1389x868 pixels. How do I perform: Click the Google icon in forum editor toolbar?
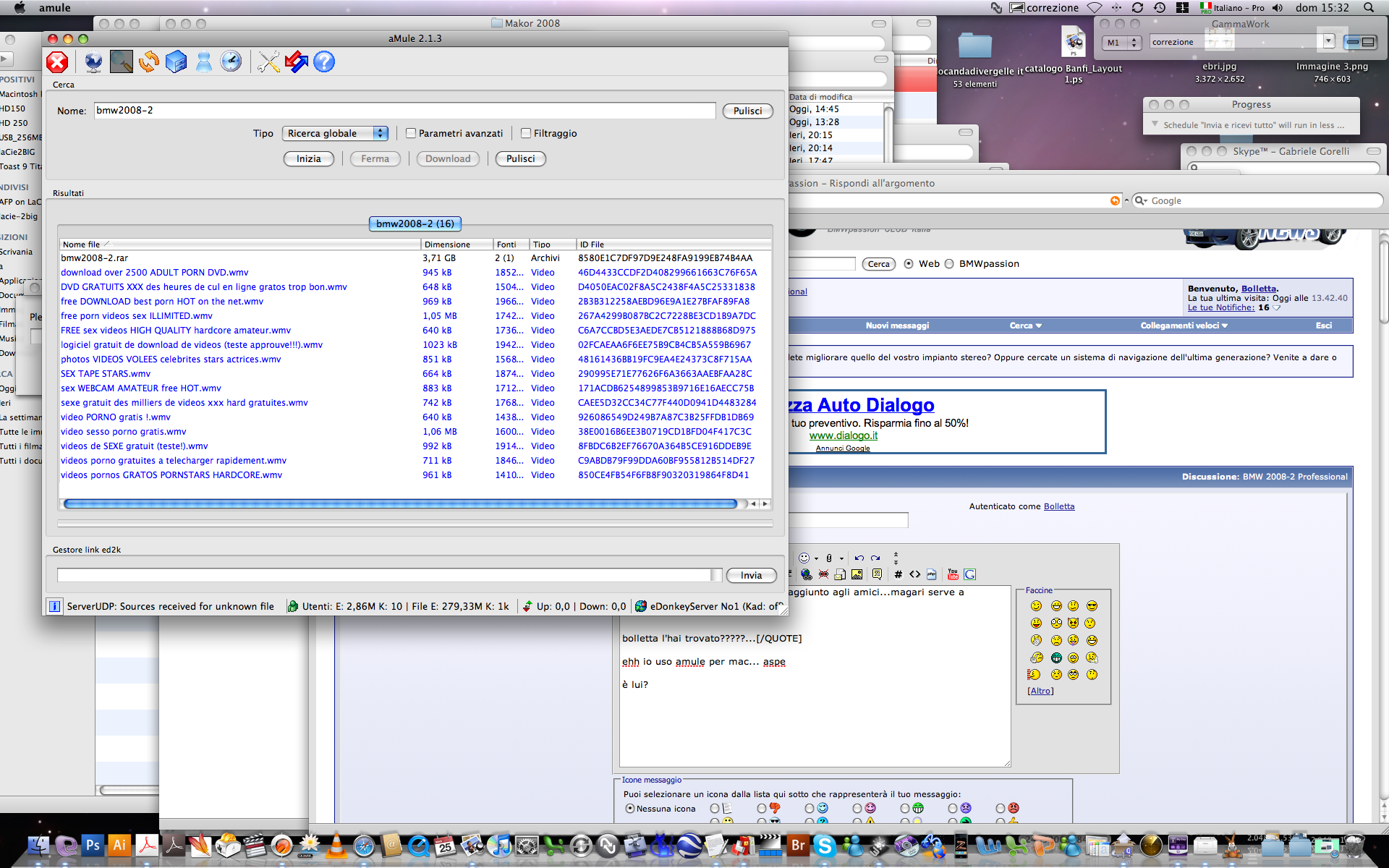[x=970, y=574]
